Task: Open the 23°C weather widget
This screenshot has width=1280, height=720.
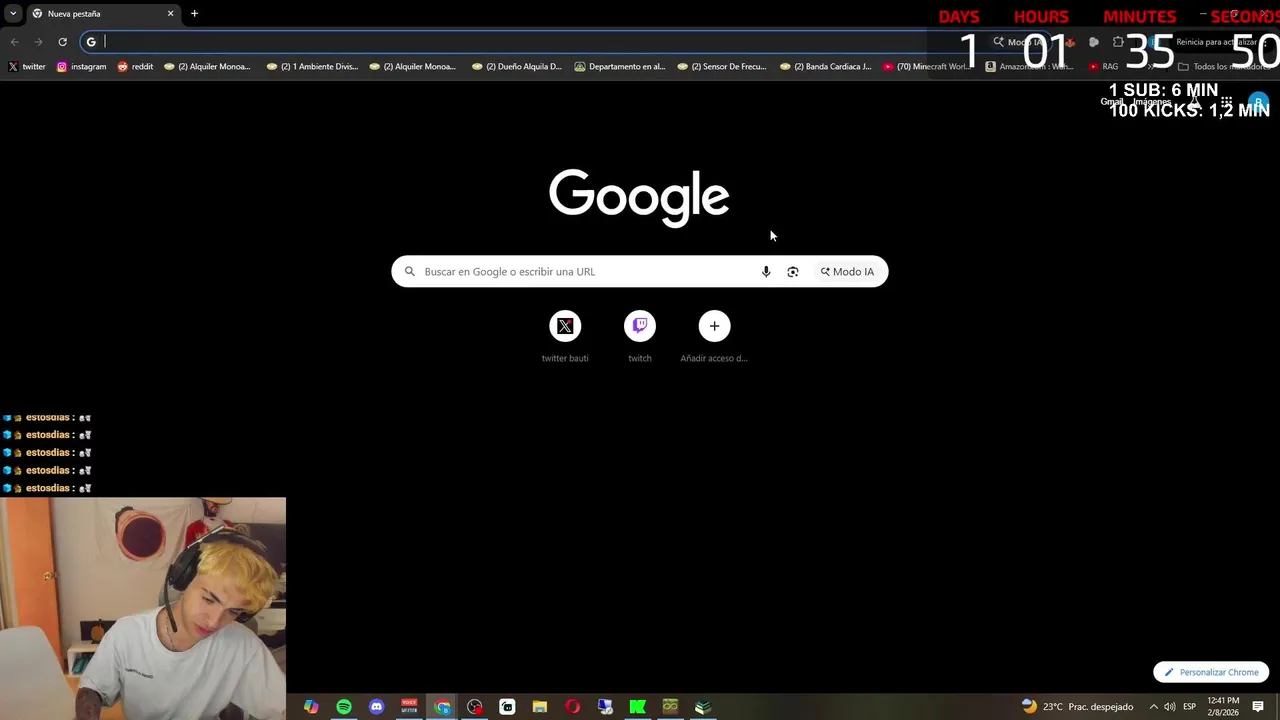Action: pos(1077,707)
